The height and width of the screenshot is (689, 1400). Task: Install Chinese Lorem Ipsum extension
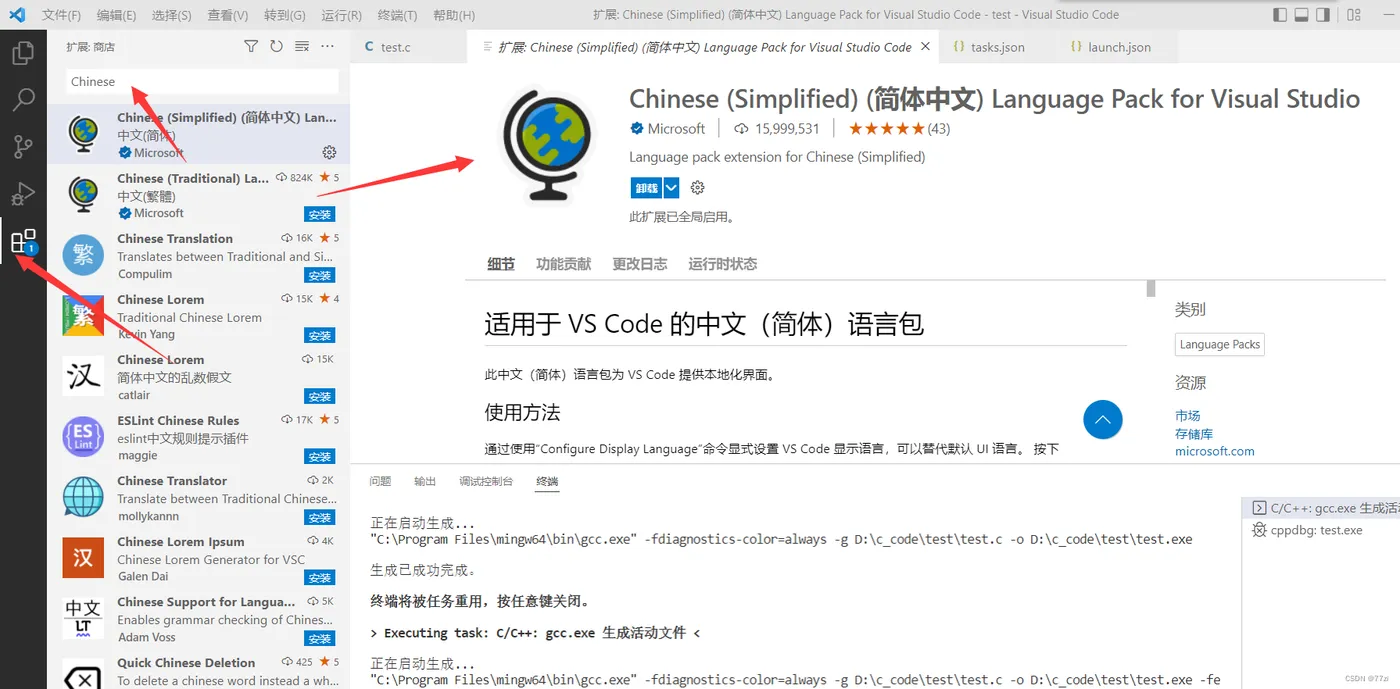point(320,577)
